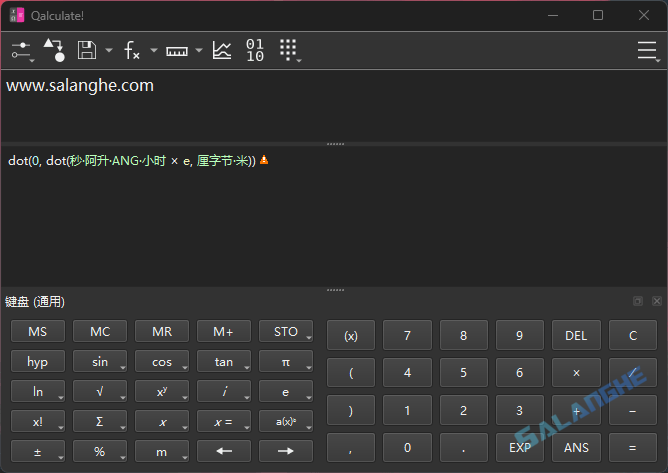Open the functions fx icon
This screenshot has height=473, width=668.
click(132, 50)
